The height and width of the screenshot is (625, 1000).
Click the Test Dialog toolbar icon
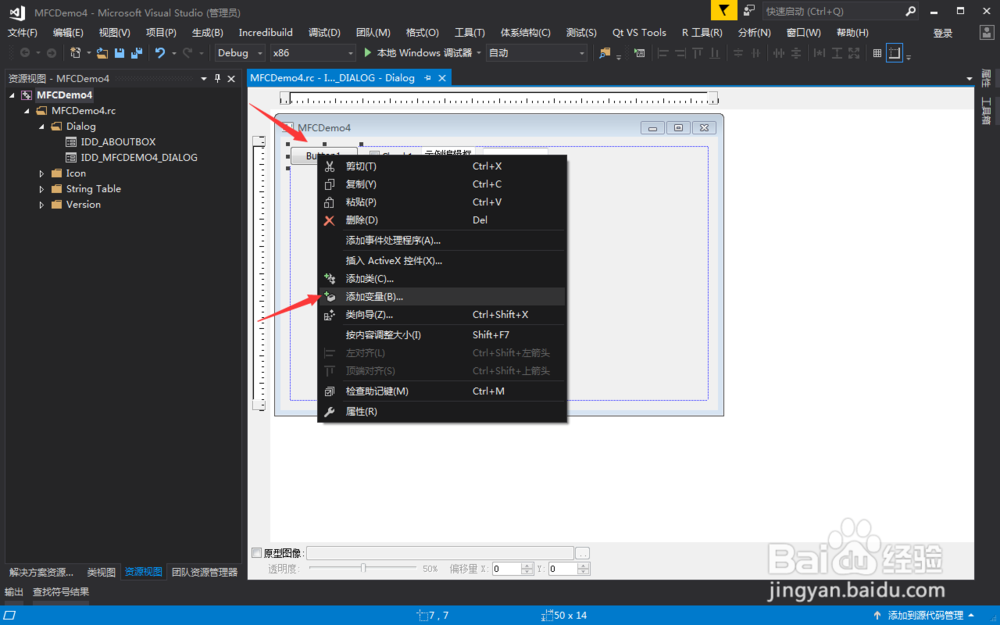[x=639, y=53]
